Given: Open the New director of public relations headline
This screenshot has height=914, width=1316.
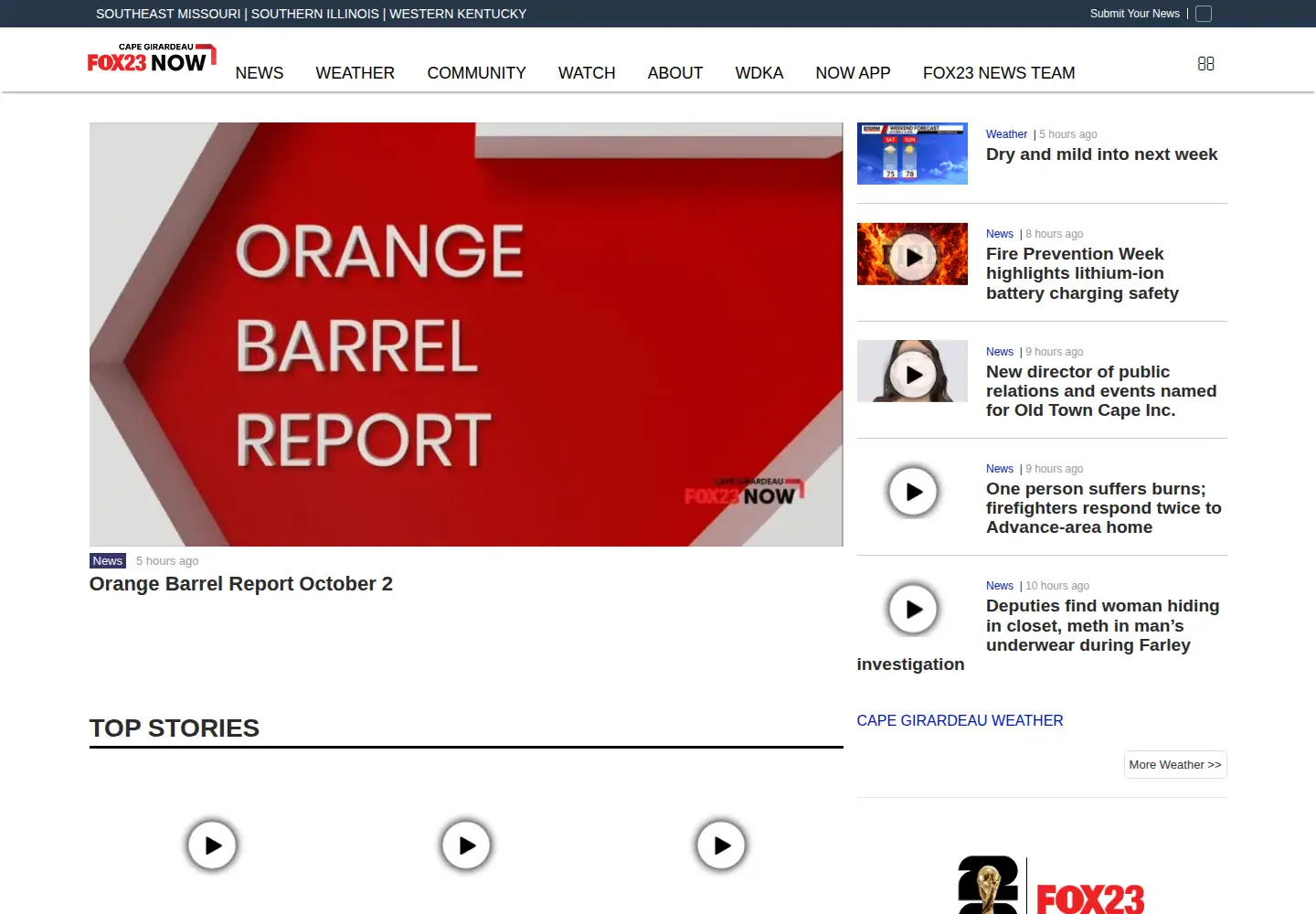Looking at the screenshot, I should 1101,391.
